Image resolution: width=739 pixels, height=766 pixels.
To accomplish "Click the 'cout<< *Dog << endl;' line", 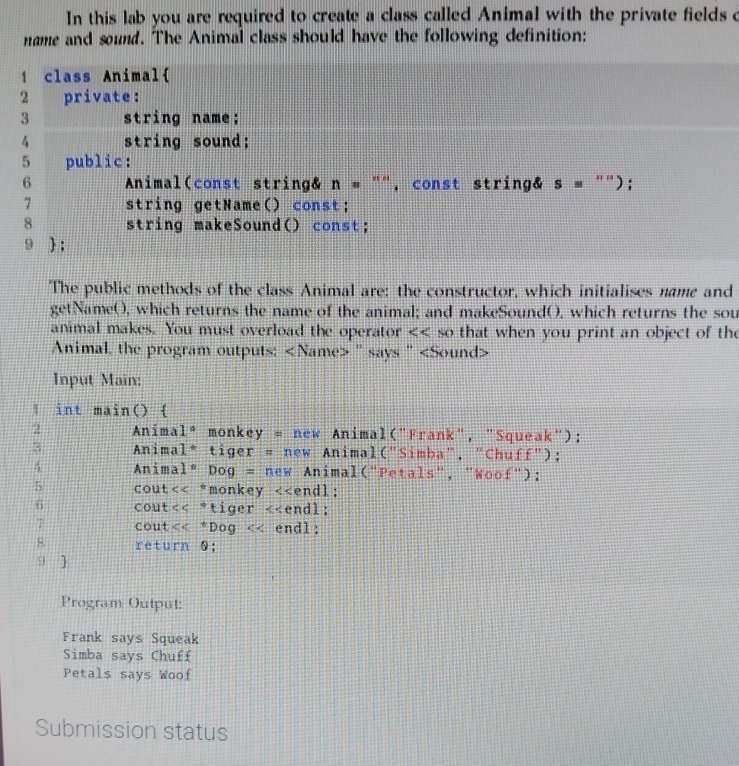I will point(227,527).
